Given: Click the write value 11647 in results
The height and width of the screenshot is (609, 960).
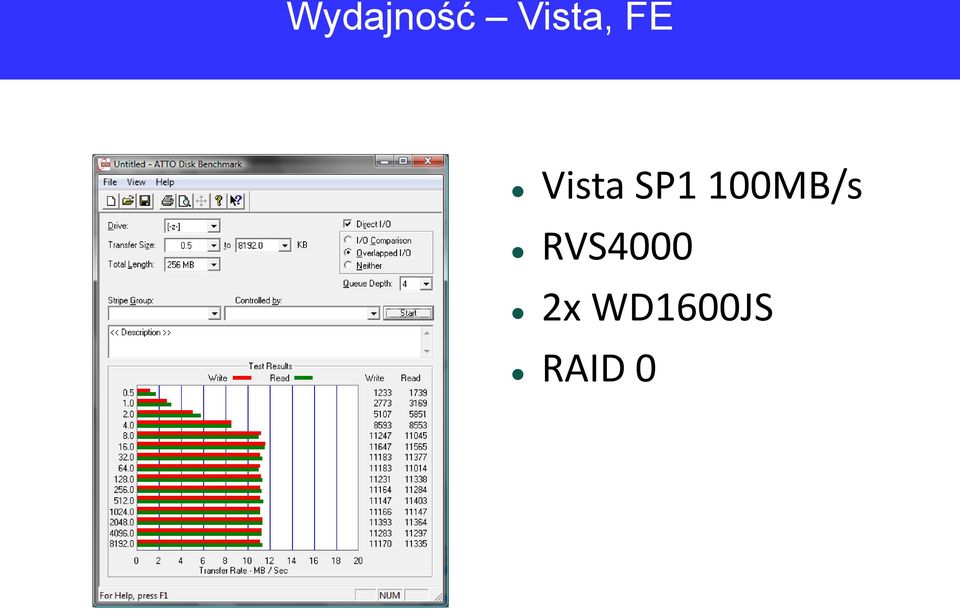Looking at the screenshot, I should point(380,447).
